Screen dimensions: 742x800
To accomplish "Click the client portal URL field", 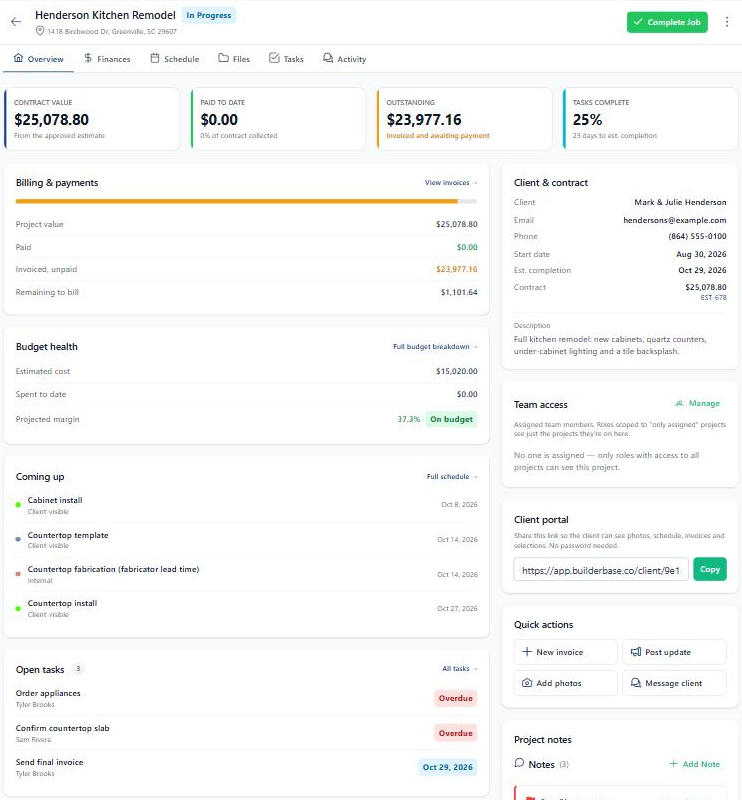I will [x=601, y=569].
